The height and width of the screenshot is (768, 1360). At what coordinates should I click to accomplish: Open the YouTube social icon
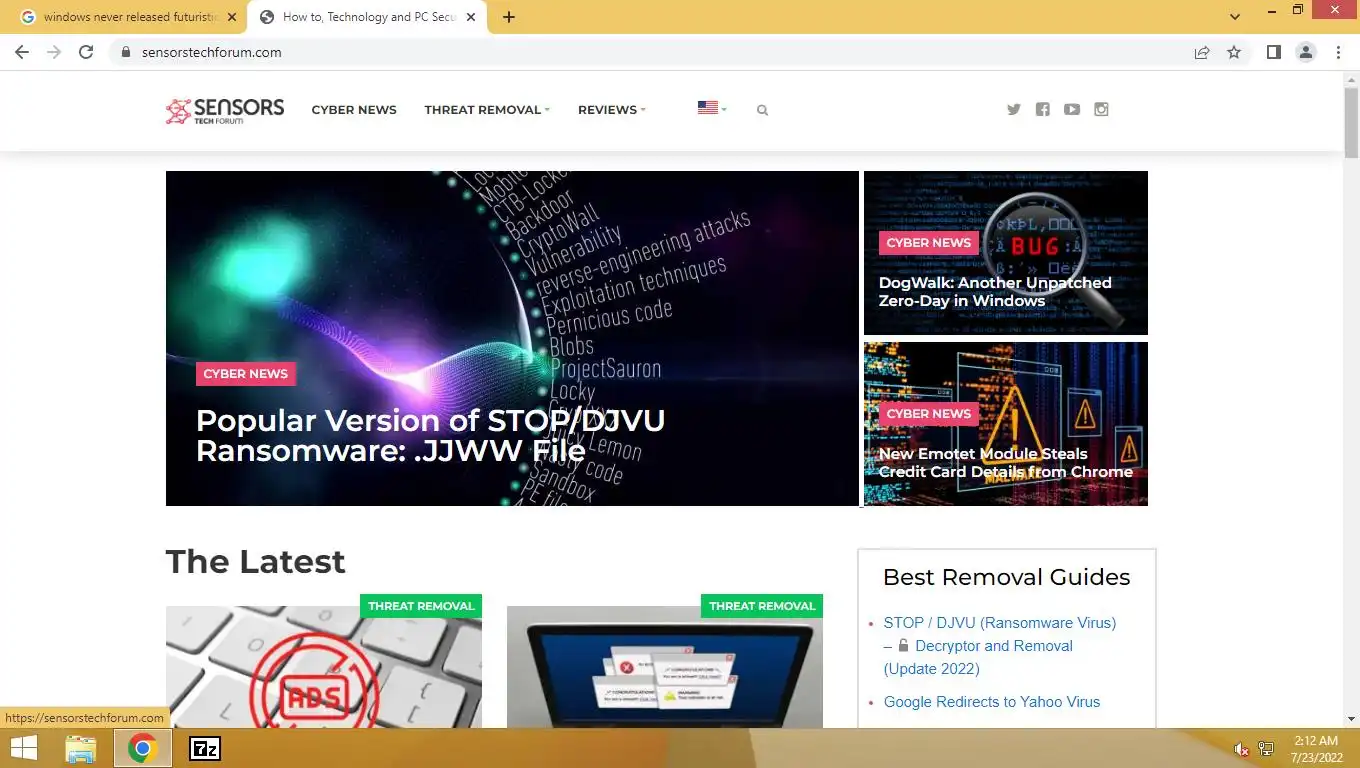click(1072, 110)
